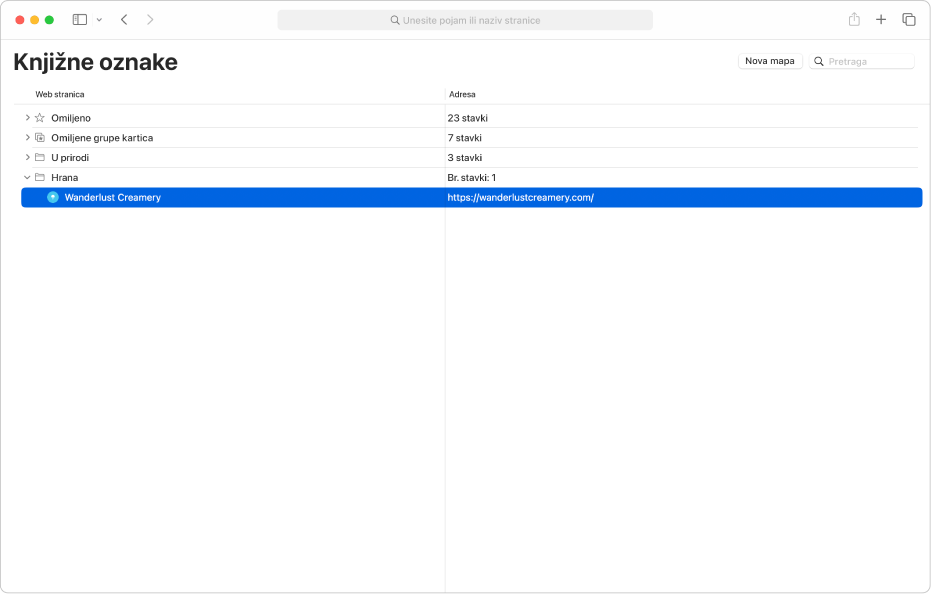931x596 pixels.
Task: Focus the Pretraga bookmarks search field
Action: coord(862,61)
